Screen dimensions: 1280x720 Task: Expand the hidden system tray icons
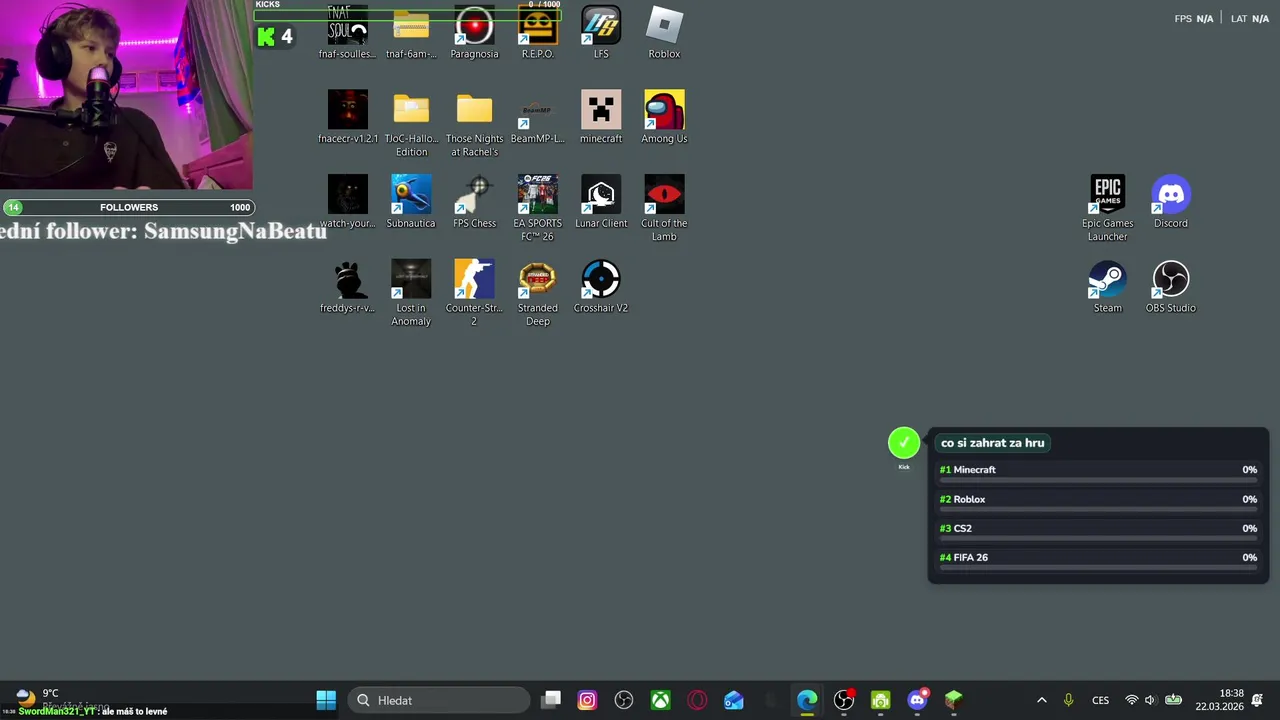(x=1041, y=700)
